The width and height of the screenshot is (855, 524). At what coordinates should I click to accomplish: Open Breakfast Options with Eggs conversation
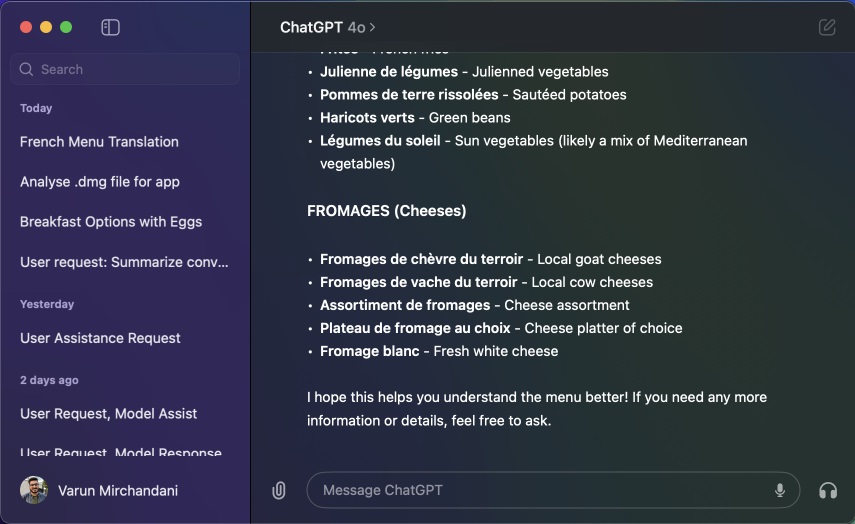pyautogui.click(x=111, y=222)
